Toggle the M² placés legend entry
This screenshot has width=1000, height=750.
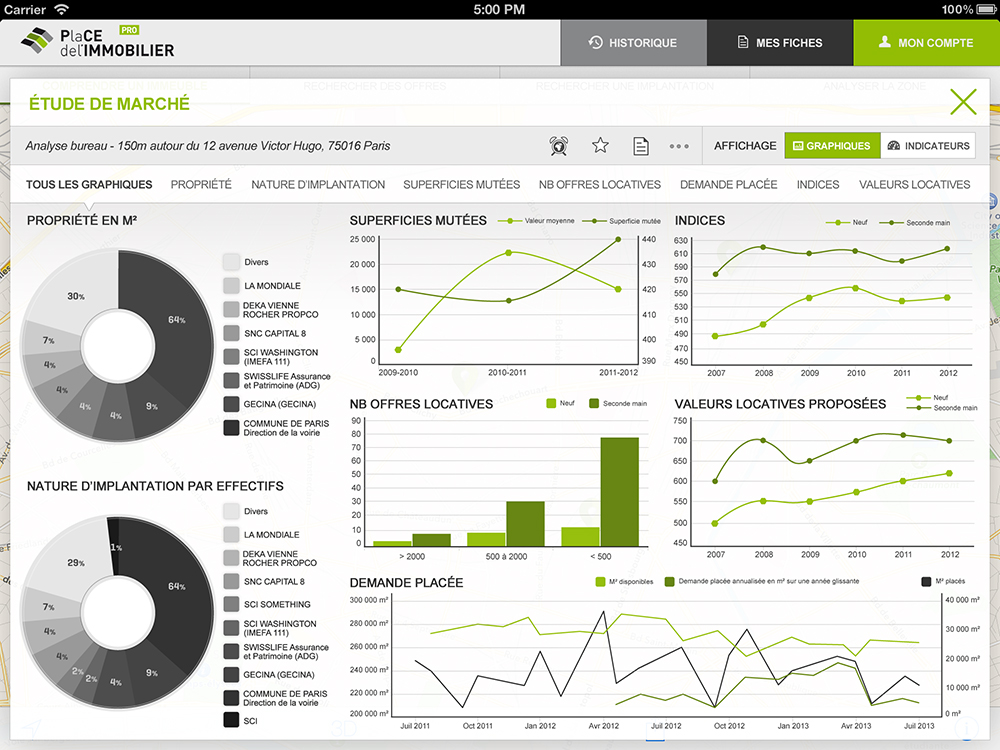coord(926,581)
